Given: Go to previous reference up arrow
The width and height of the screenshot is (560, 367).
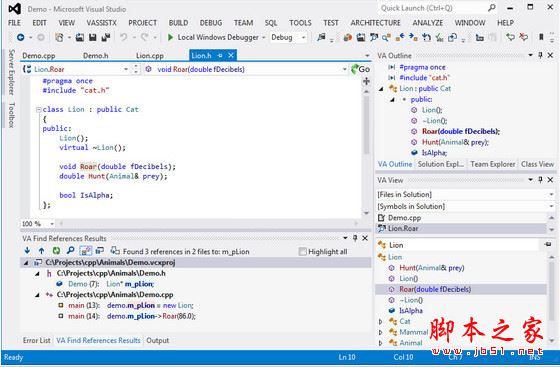Looking at the screenshot, I should (x=41, y=251).
